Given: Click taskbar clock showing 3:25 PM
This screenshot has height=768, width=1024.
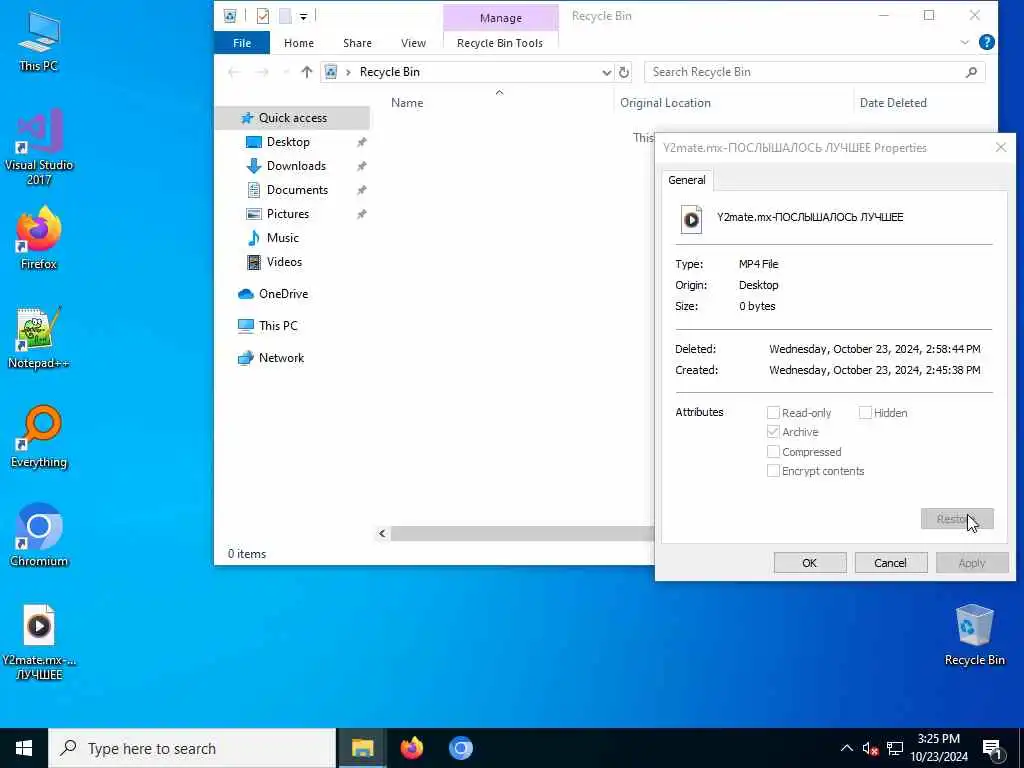Looking at the screenshot, I should pyautogui.click(x=938, y=748).
